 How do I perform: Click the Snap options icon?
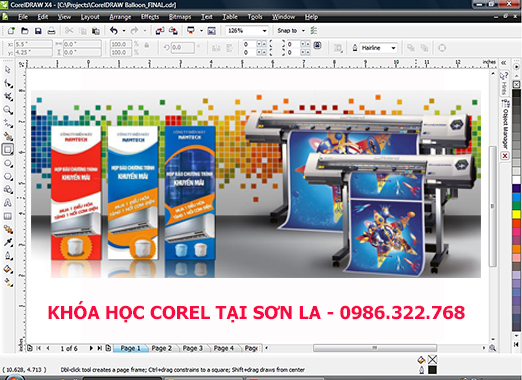pos(314,31)
